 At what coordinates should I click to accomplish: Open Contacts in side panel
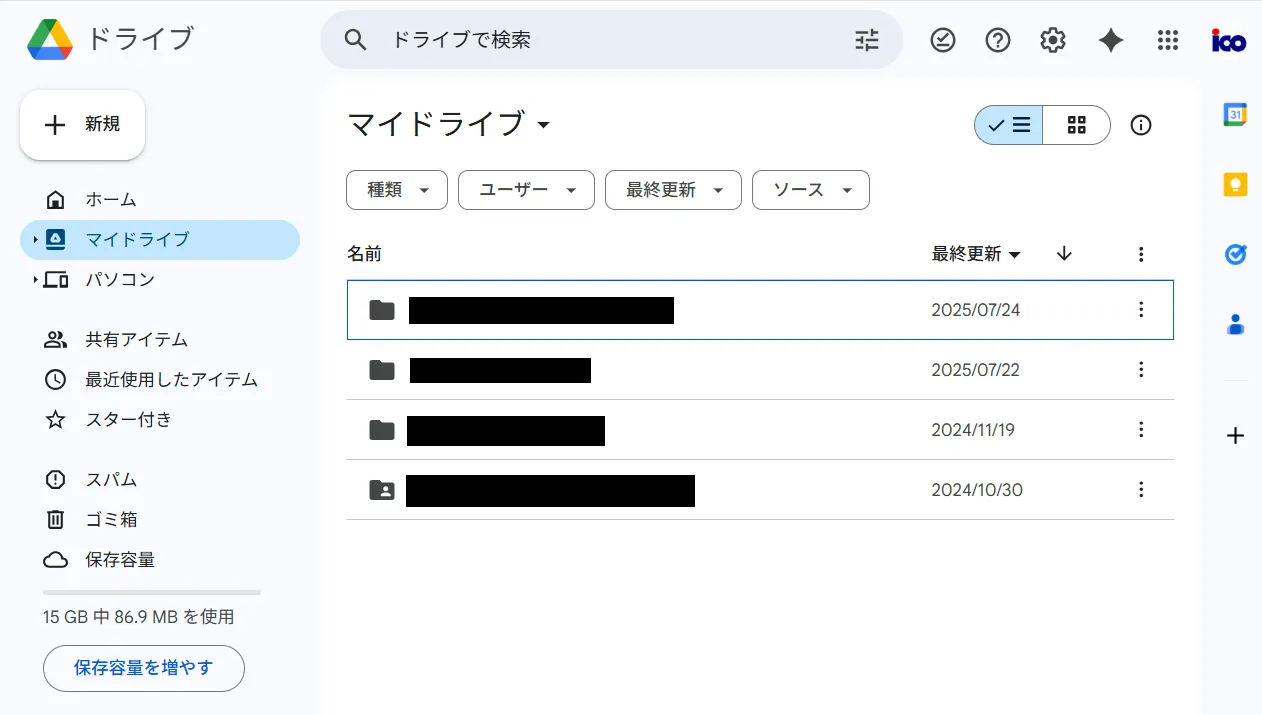pos(1235,325)
